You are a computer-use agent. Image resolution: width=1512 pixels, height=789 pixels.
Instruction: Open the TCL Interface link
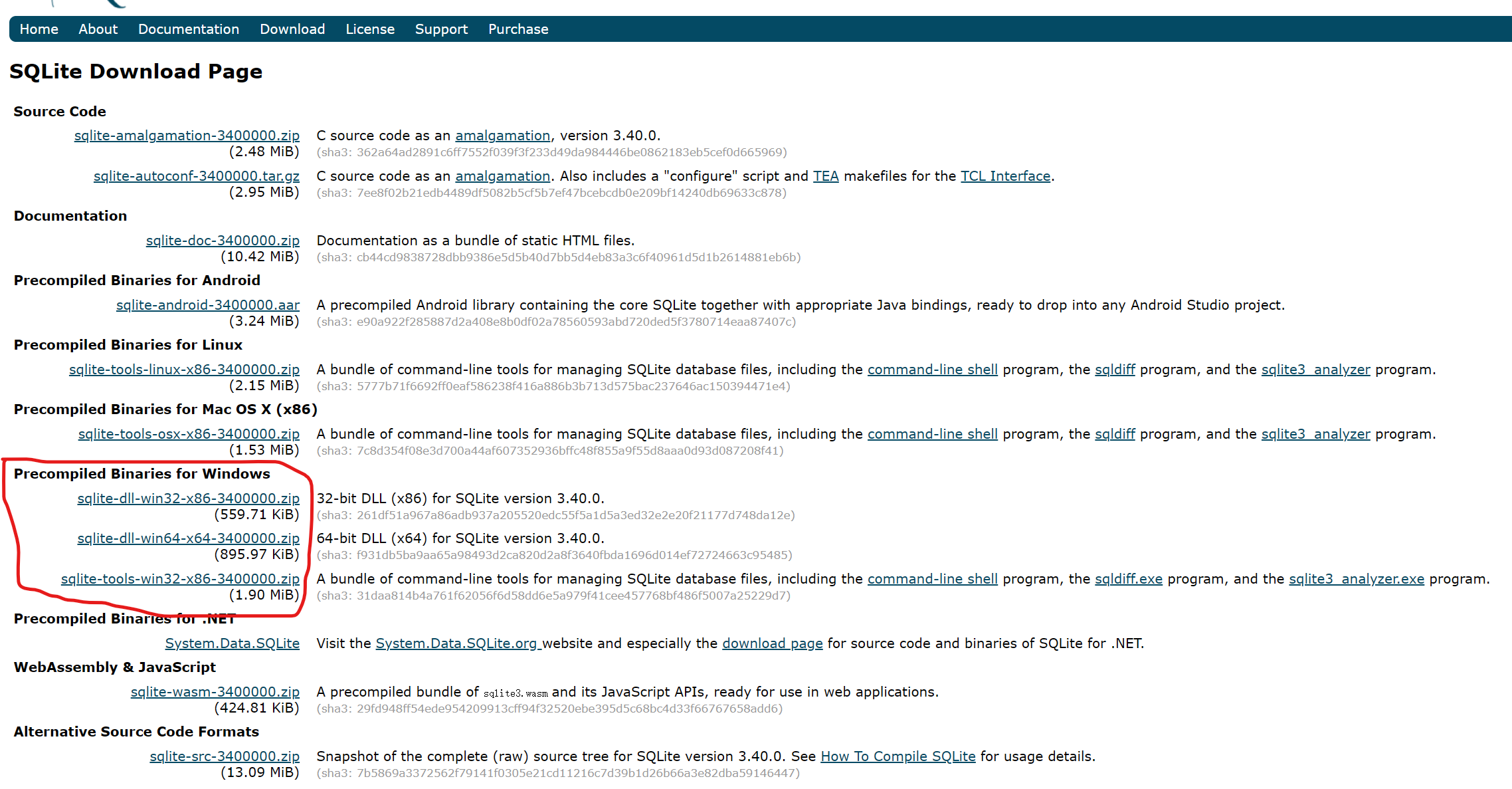coord(1005,176)
